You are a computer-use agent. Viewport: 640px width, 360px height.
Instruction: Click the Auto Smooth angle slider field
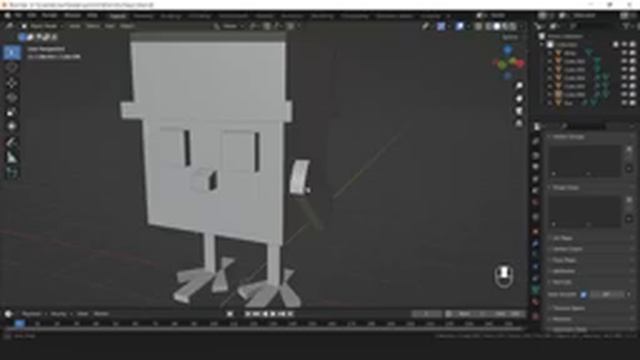607,294
